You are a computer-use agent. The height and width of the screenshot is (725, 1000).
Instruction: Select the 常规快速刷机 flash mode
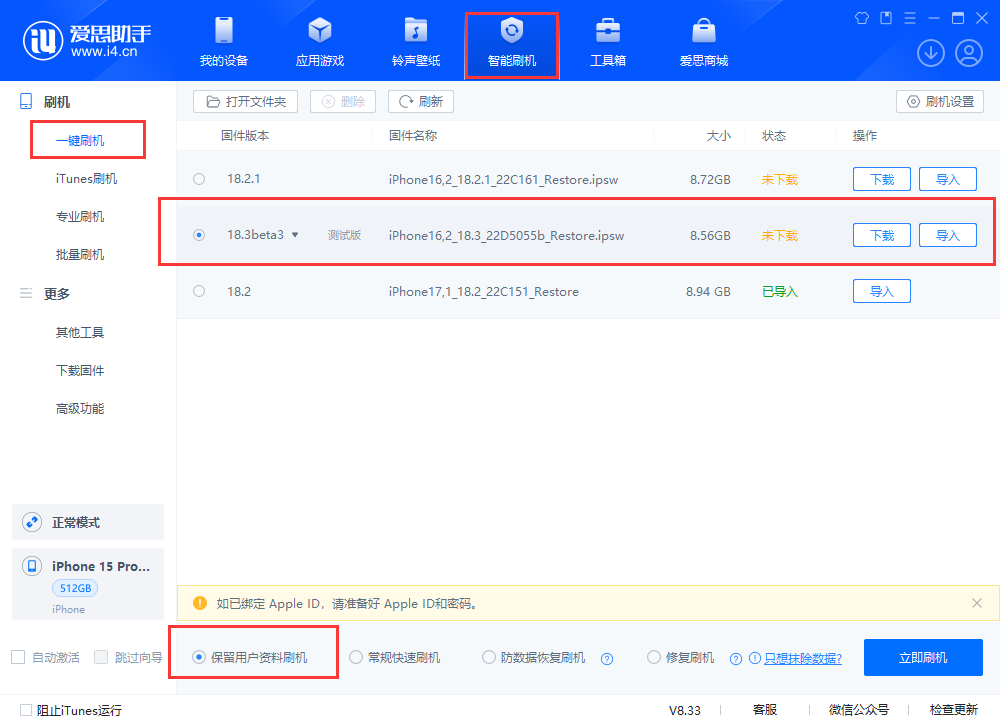point(356,657)
